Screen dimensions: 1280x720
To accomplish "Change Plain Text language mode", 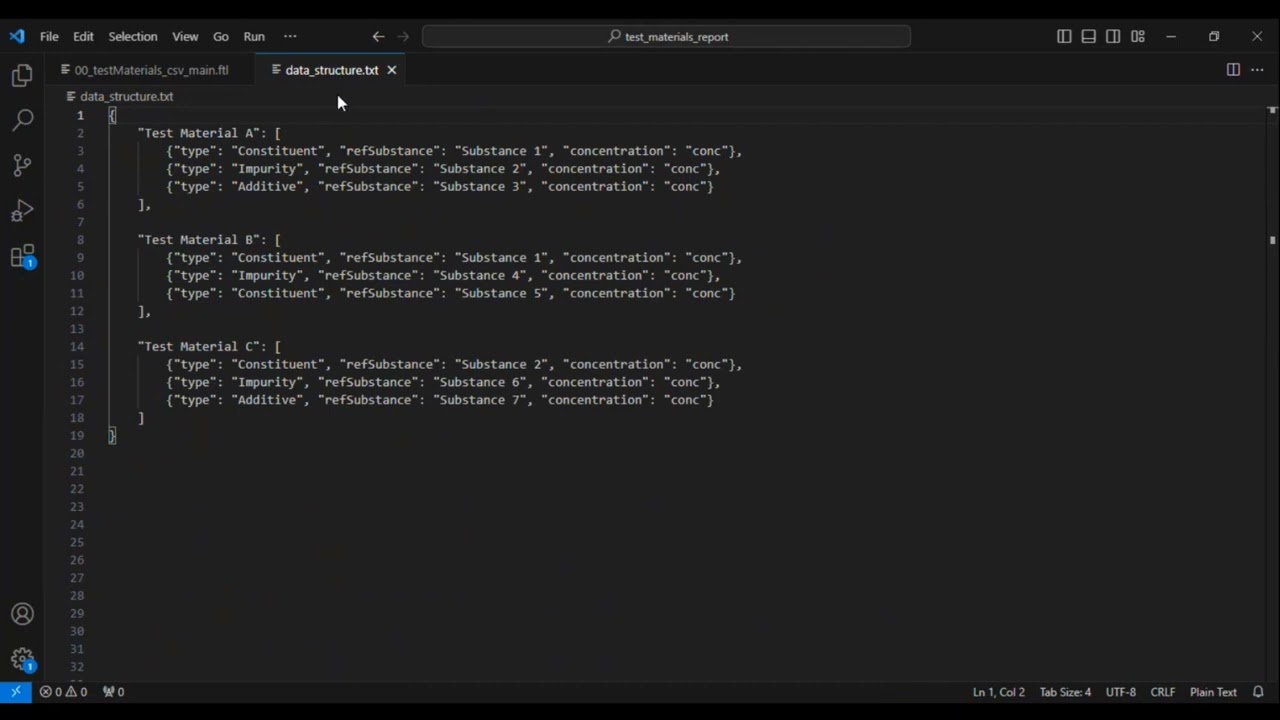I will tap(1213, 692).
